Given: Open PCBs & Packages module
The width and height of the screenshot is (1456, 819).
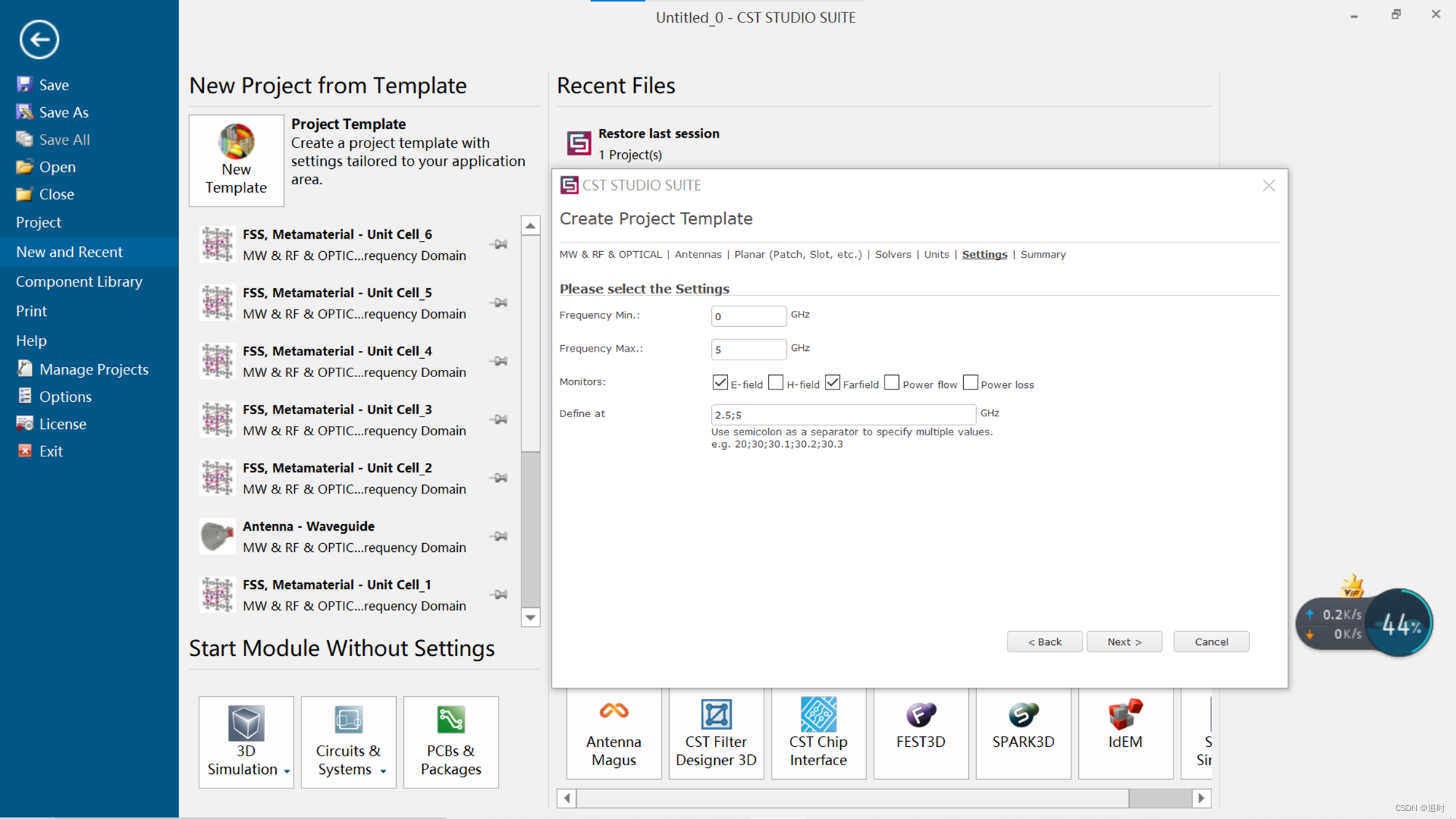Looking at the screenshot, I should (x=451, y=741).
